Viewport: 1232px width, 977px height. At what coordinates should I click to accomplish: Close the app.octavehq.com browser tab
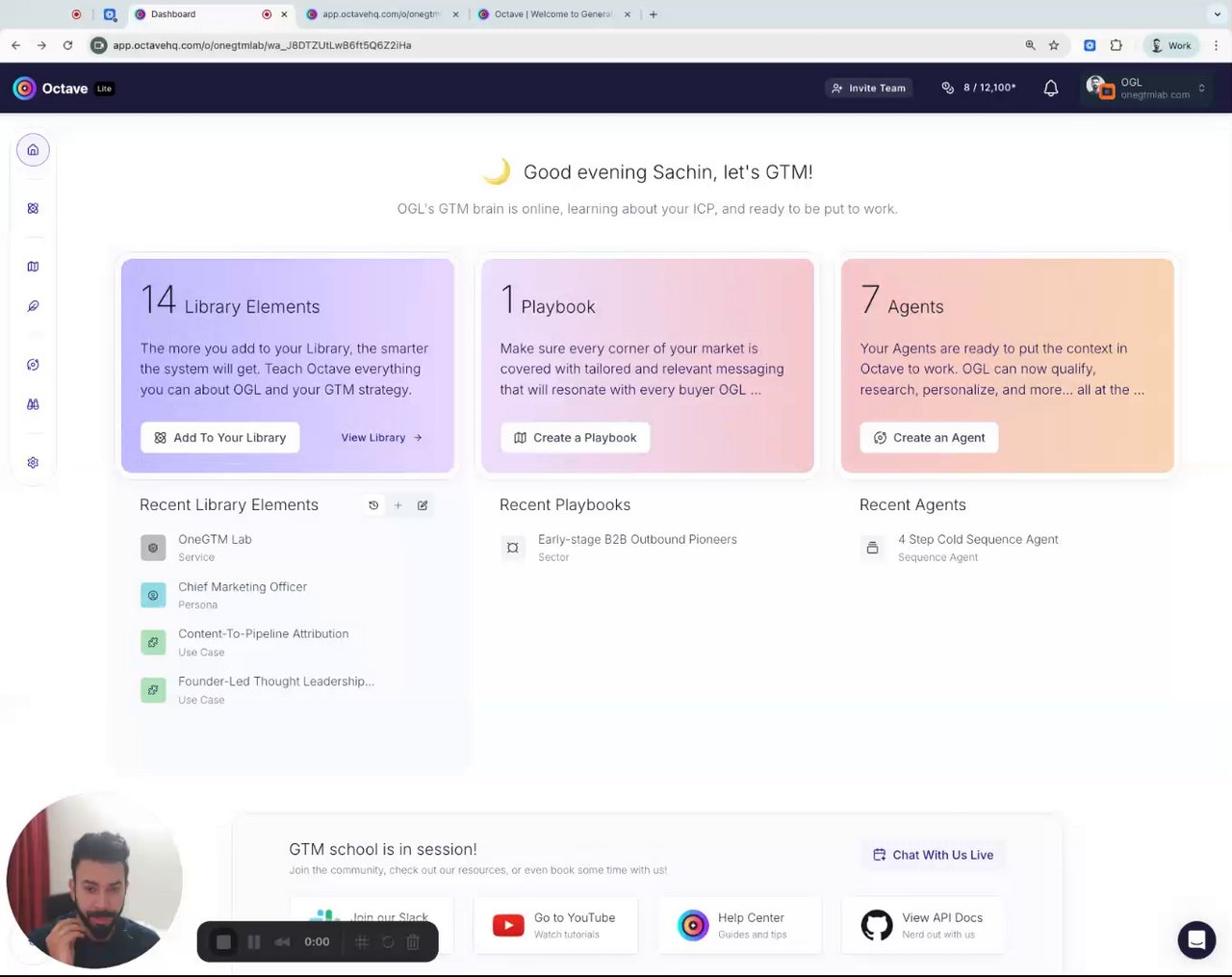[x=456, y=14]
